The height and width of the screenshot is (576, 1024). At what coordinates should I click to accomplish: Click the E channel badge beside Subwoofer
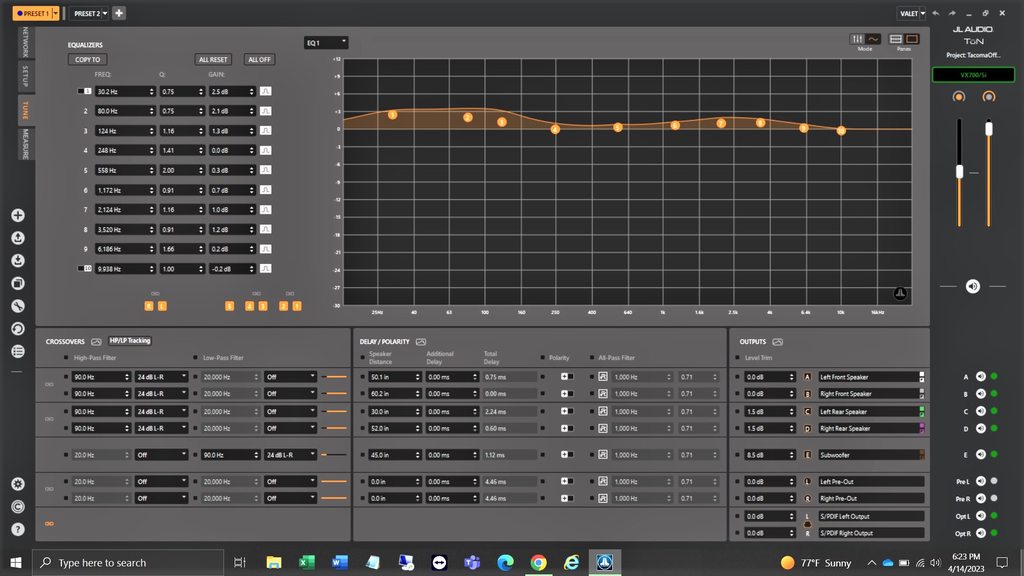click(807, 455)
